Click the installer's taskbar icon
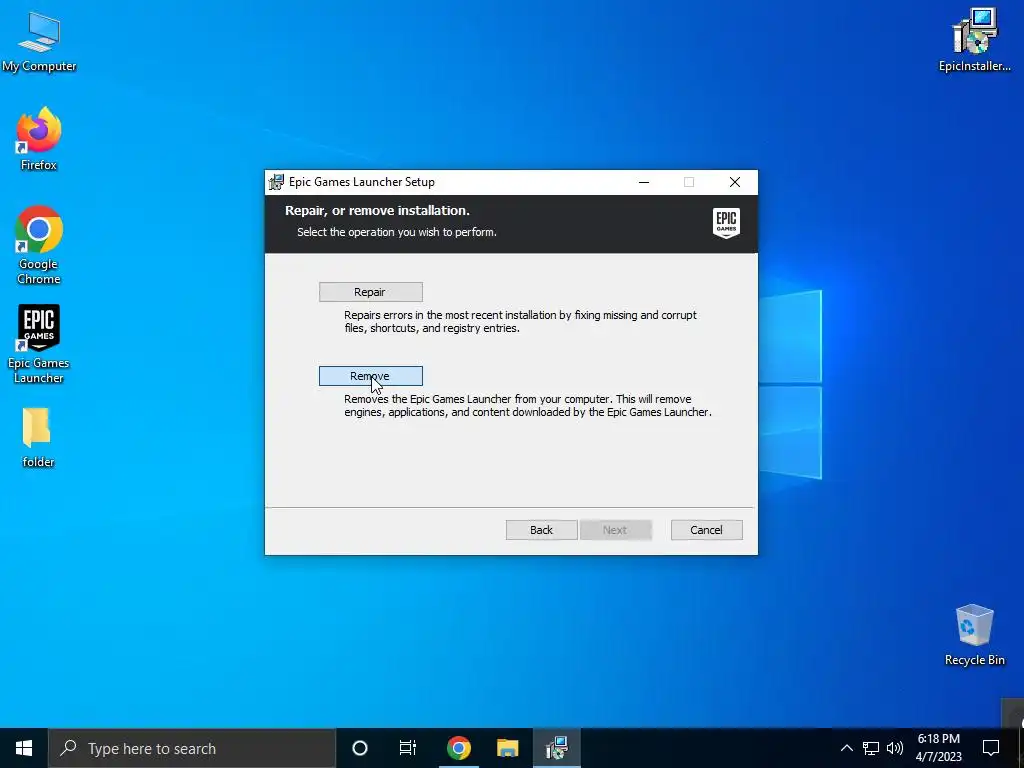 coord(556,748)
